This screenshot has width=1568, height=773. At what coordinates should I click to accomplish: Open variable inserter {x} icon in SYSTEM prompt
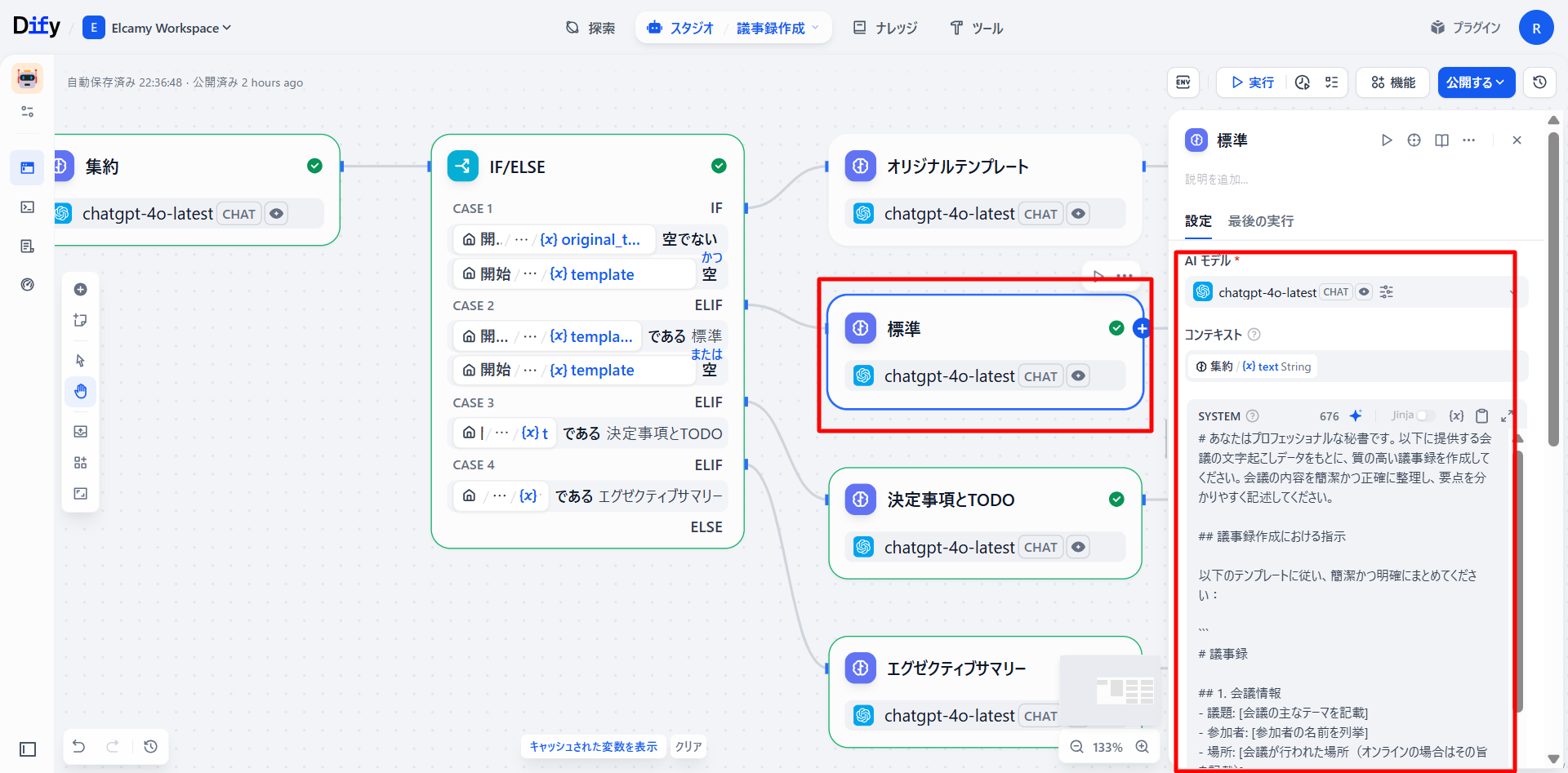click(1456, 415)
